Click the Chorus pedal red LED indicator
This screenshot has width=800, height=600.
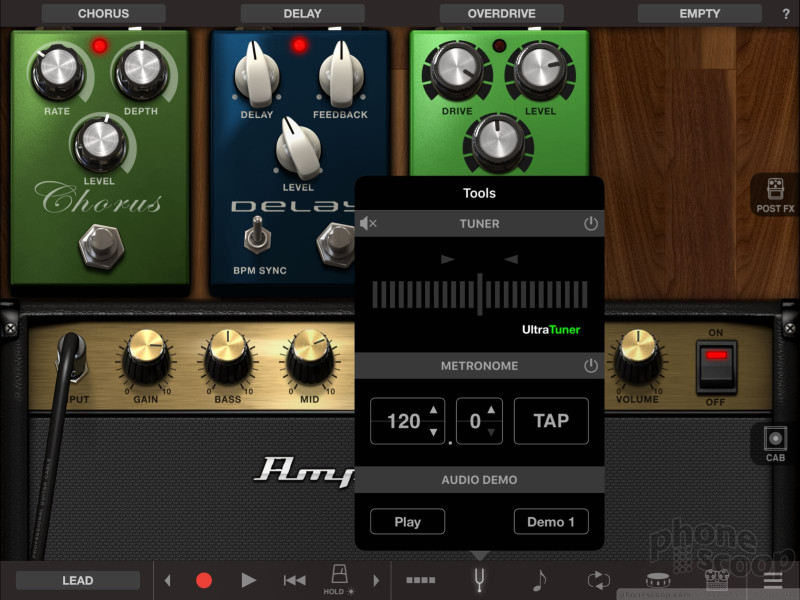99,46
